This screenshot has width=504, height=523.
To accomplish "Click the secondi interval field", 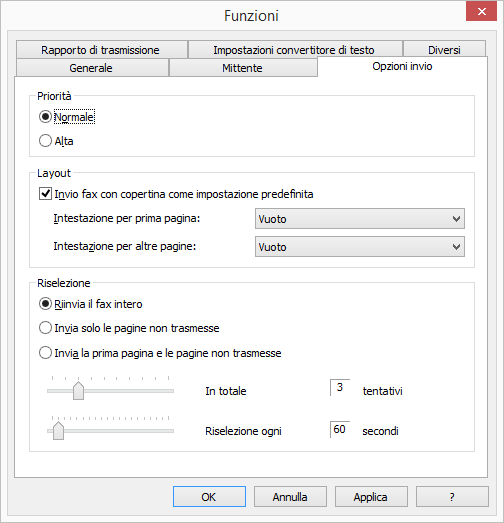I will pos(340,430).
